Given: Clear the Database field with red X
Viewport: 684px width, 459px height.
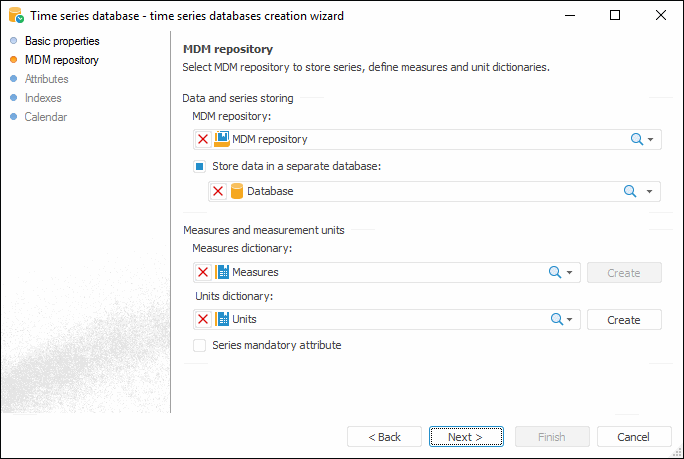Looking at the screenshot, I should coord(218,191).
